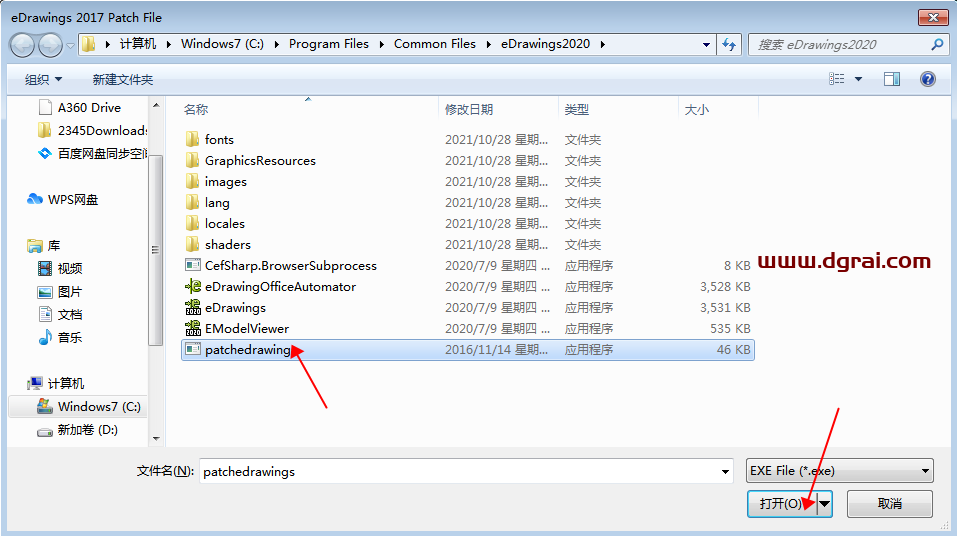This screenshot has width=957, height=536.
Task: Sort files by 类型 column header
Action: tap(577, 109)
